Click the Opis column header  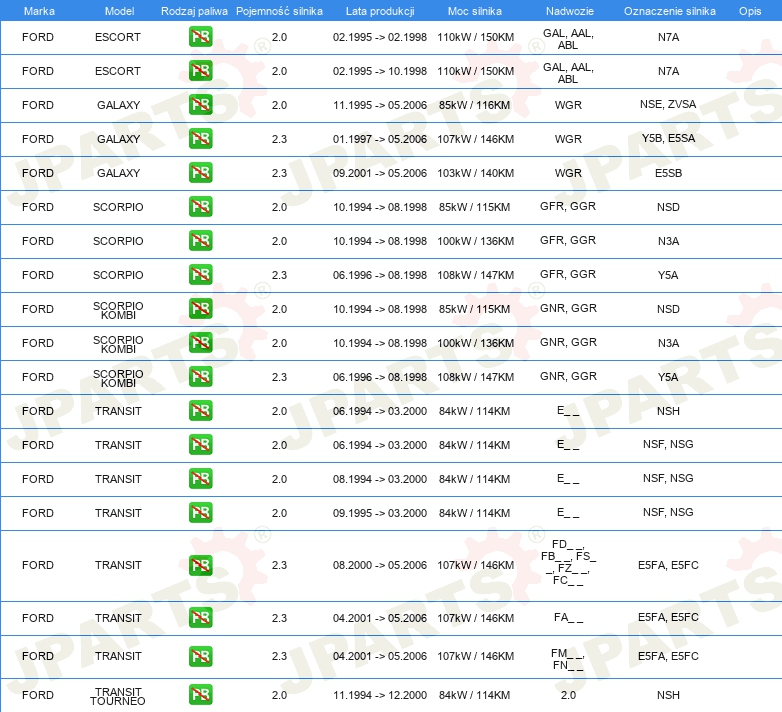(750, 11)
